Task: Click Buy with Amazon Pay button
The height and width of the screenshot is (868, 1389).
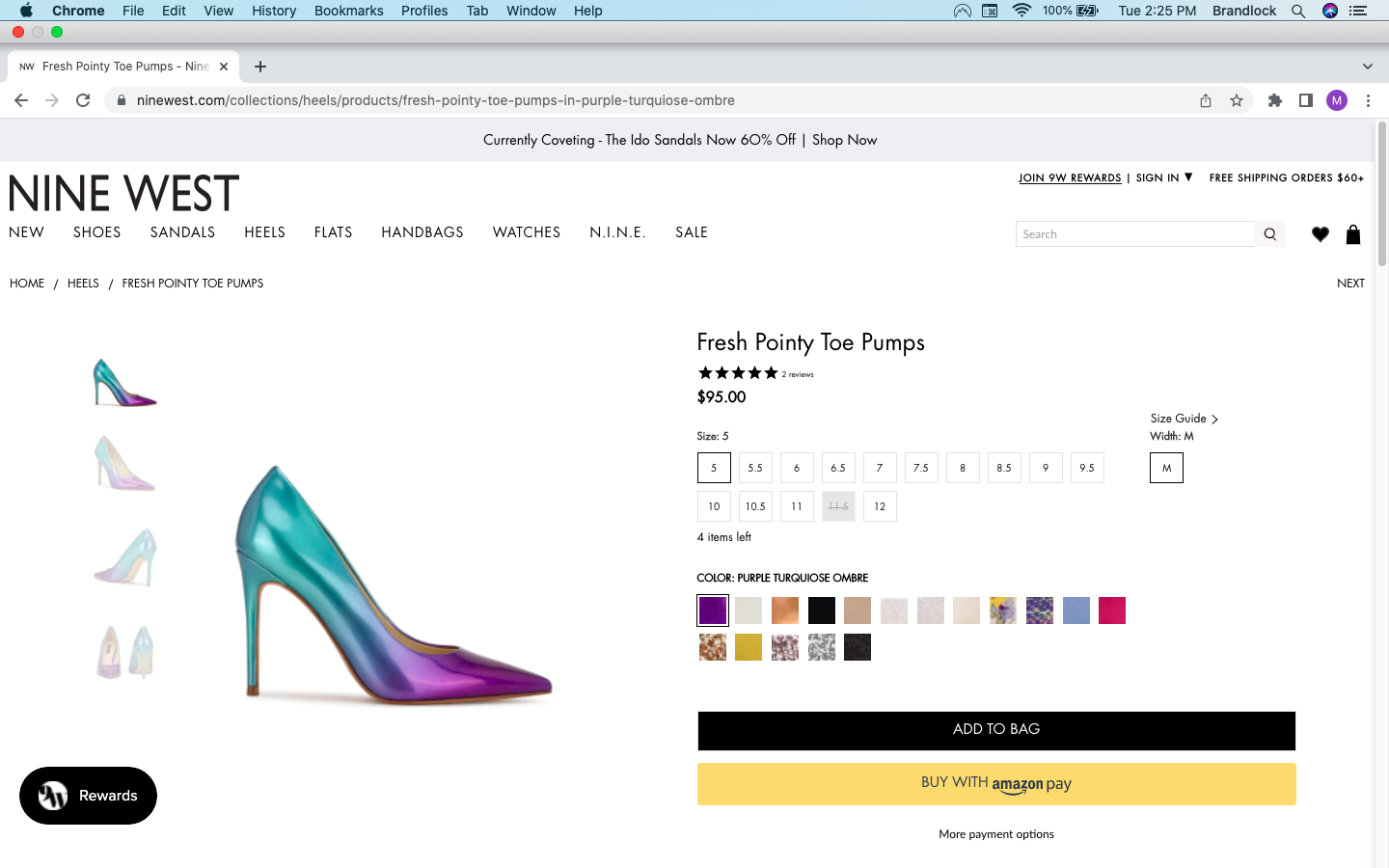Action: (996, 784)
